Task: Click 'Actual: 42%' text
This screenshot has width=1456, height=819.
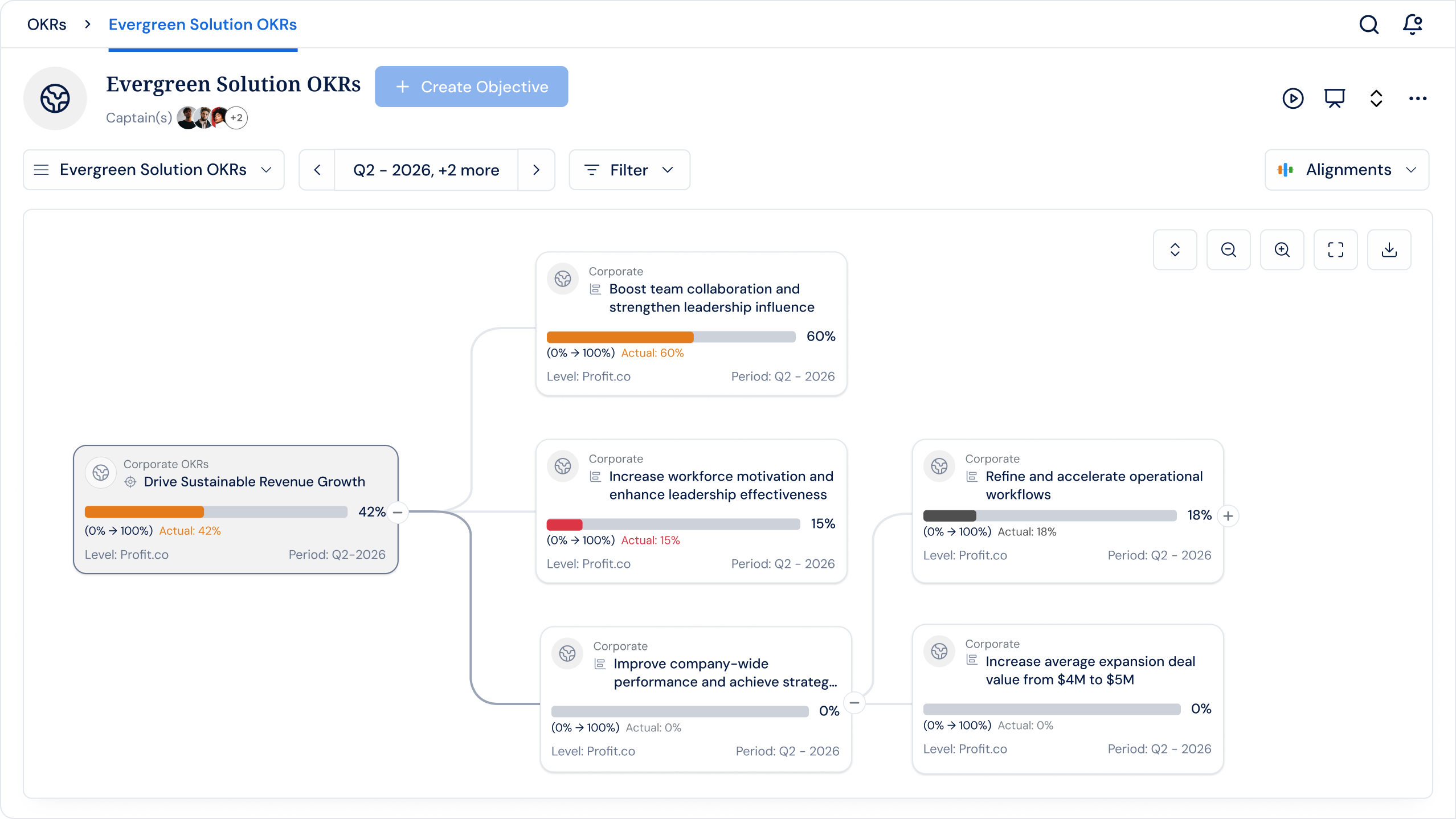Action: click(x=190, y=531)
